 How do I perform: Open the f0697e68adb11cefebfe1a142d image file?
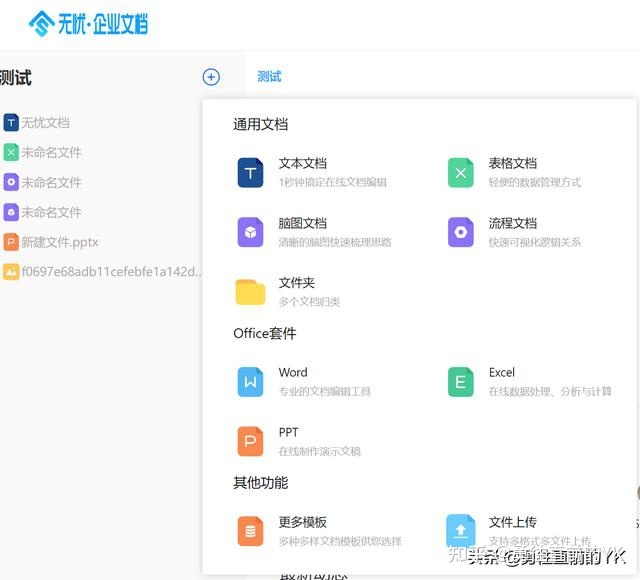tap(111, 272)
